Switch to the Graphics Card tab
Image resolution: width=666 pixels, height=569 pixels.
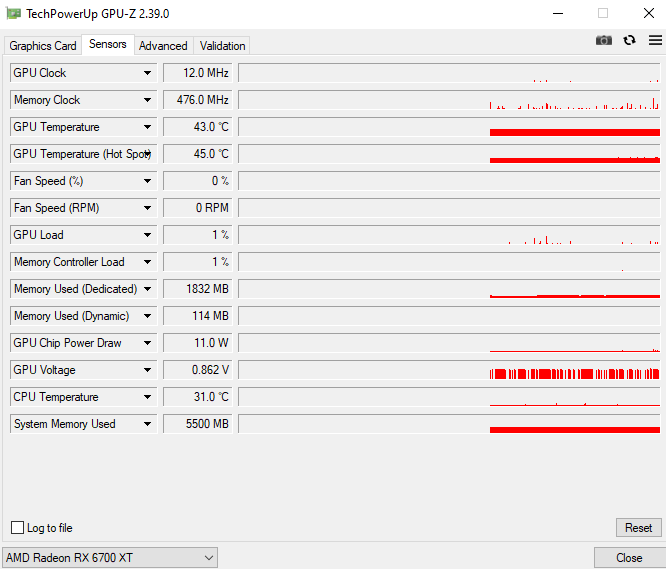(42, 46)
